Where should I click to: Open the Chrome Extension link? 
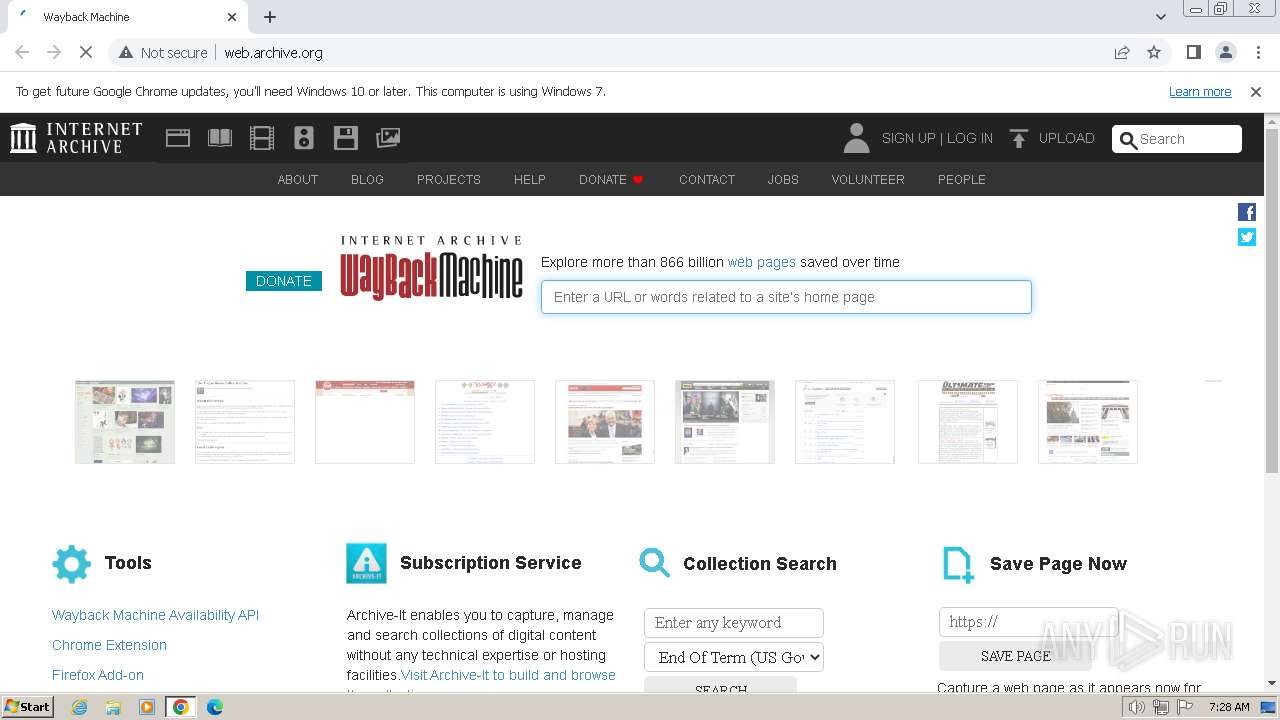(x=109, y=645)
